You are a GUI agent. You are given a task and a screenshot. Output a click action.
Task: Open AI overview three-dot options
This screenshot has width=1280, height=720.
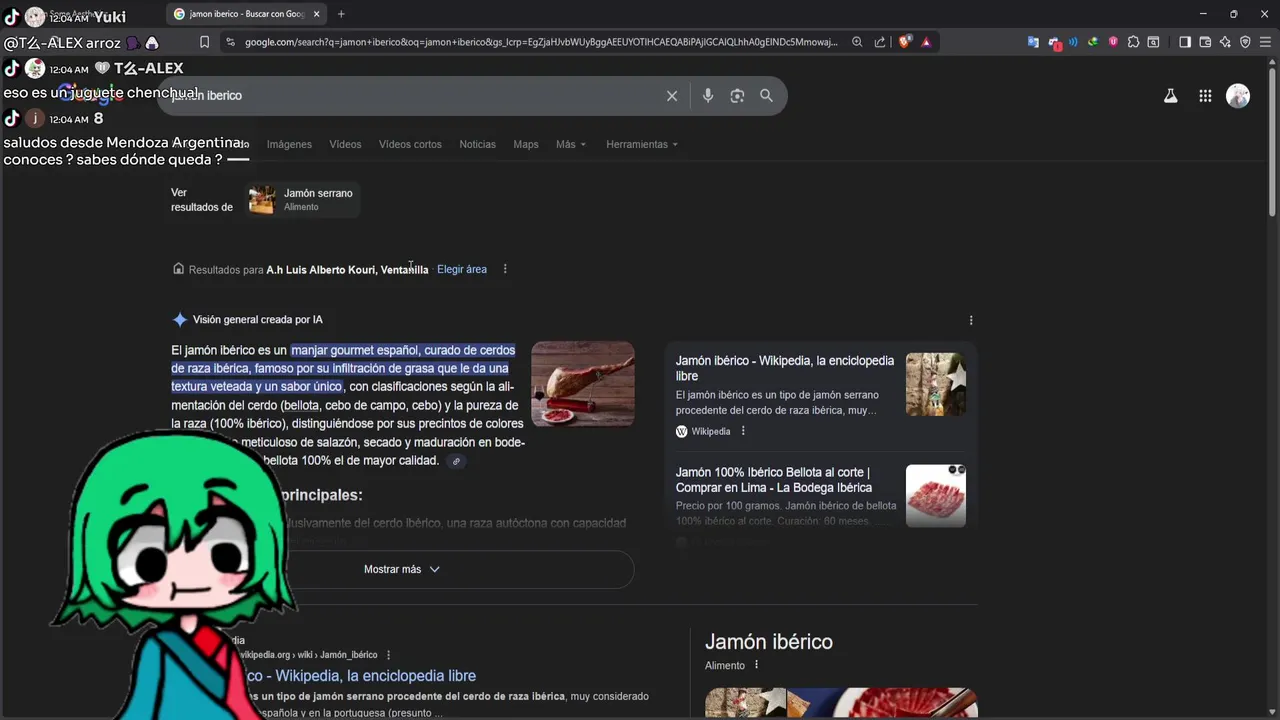tap(971, 320)
